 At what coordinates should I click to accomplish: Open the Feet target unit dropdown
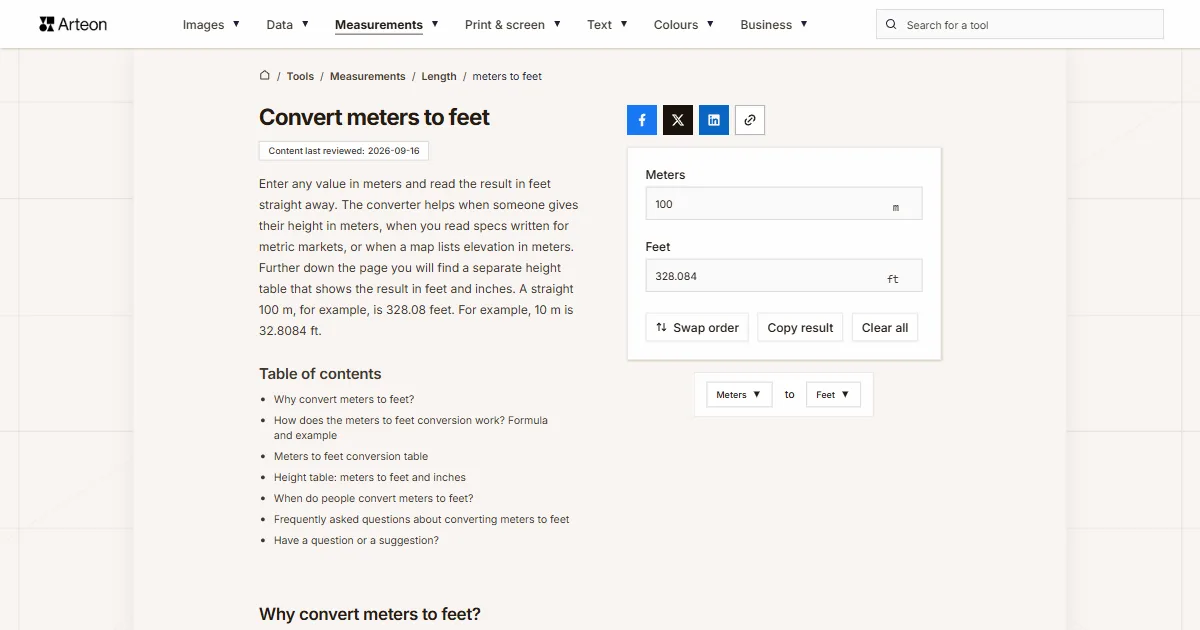click(833, 394)
